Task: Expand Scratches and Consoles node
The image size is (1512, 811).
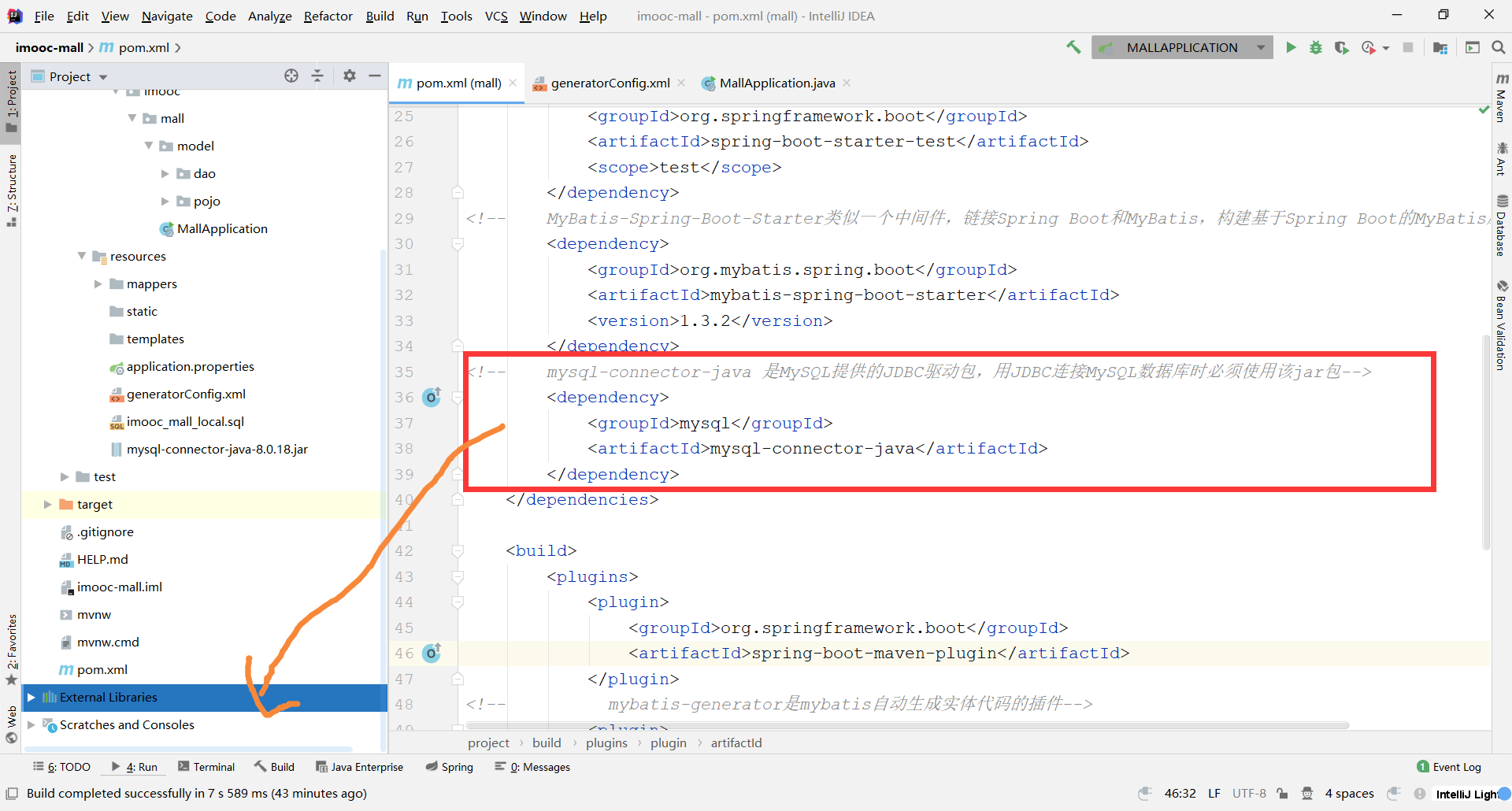Action: pos(31,724)
